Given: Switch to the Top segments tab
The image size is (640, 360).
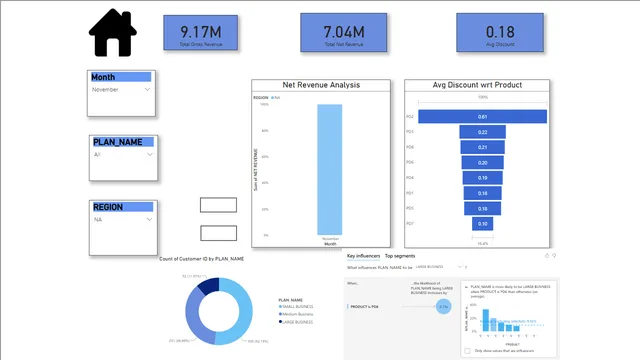Looking at the screenshot, I should (x=400, y=256).
